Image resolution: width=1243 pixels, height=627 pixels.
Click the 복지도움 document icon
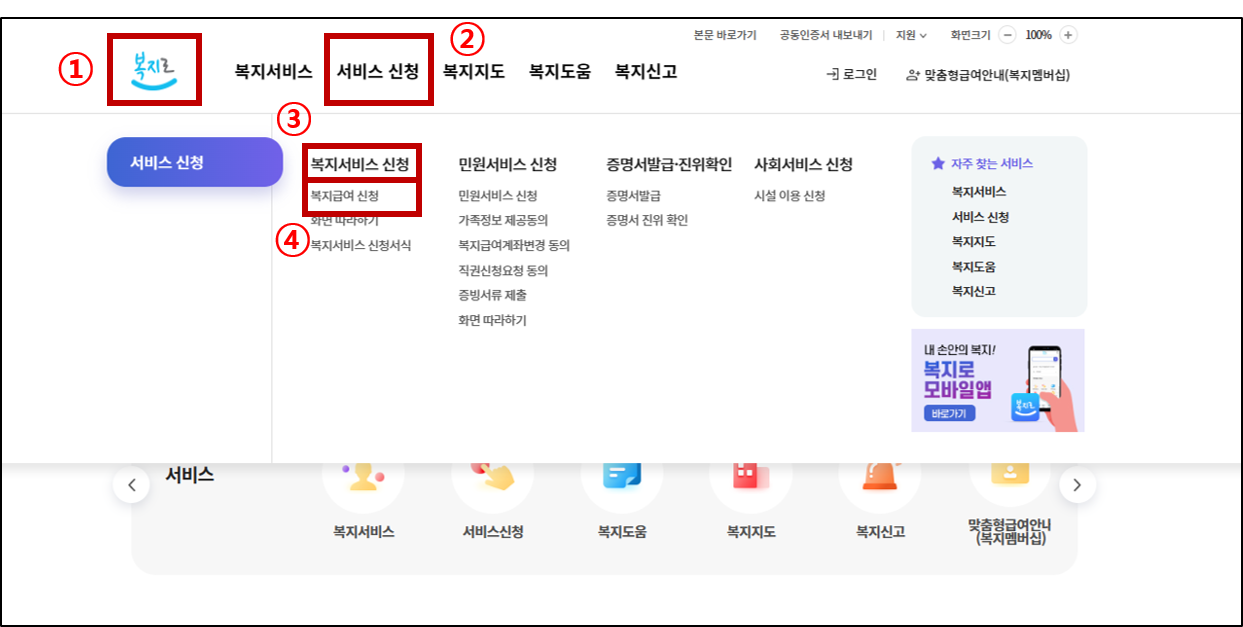click(x=622, y=480)
